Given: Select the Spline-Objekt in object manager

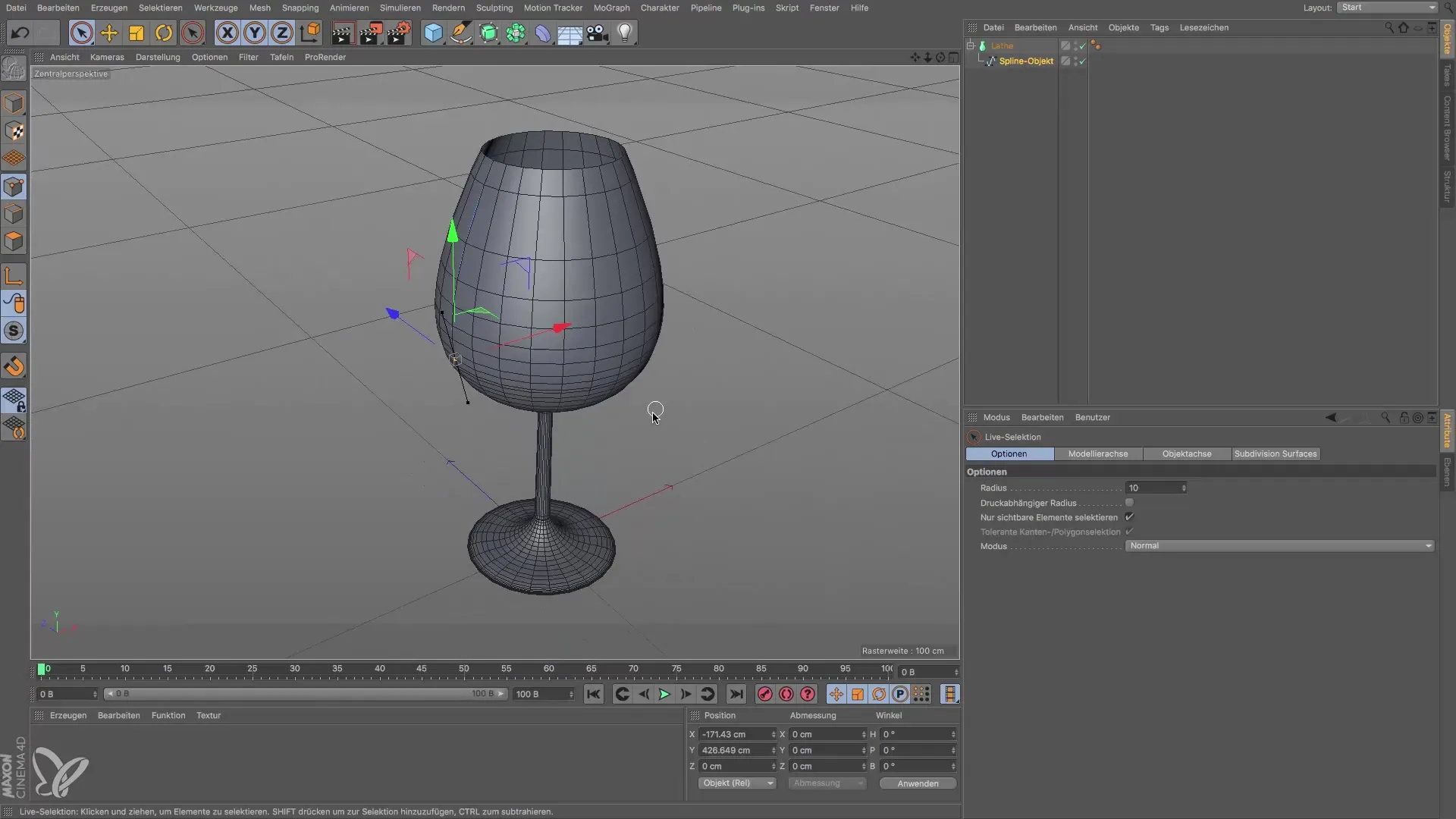Looking at the screenshot, I should [x=1026, y=61].
